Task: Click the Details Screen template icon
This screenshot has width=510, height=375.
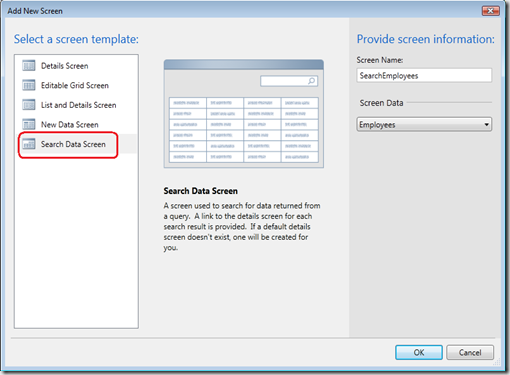Action: click(x=29, y=66)
